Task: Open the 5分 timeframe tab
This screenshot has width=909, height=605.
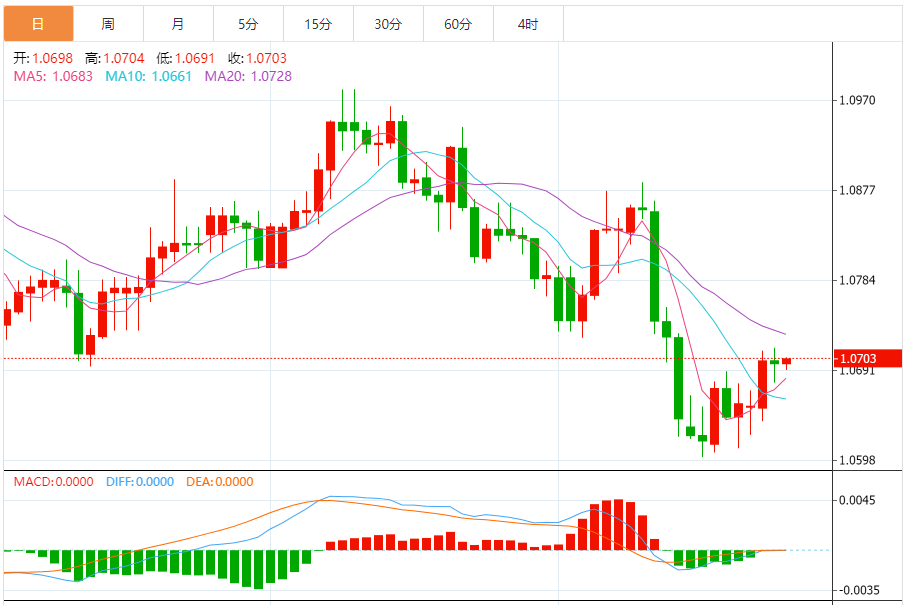Action: tap(248, 24)
